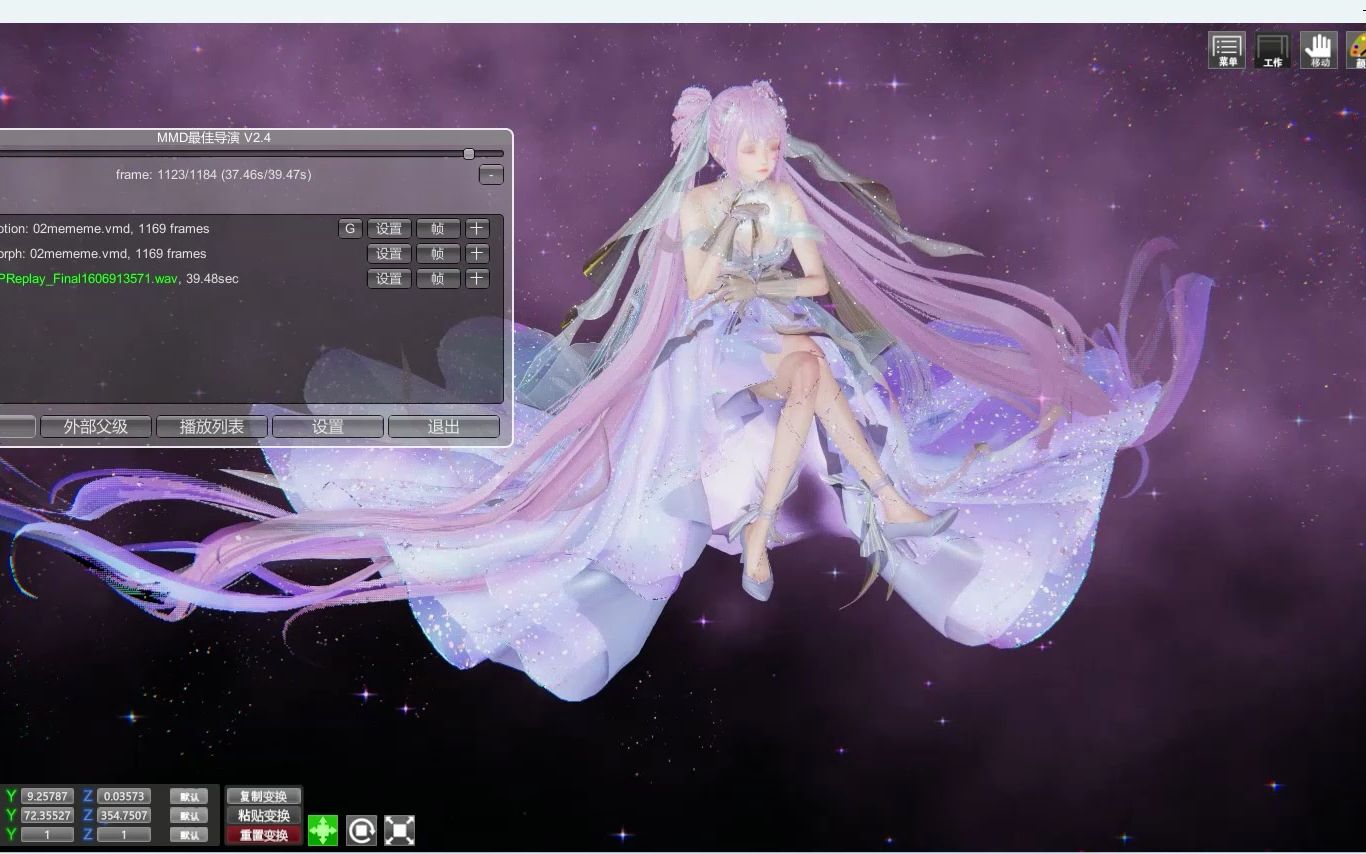Open the 工作 workspace icon

(1272, 50)
